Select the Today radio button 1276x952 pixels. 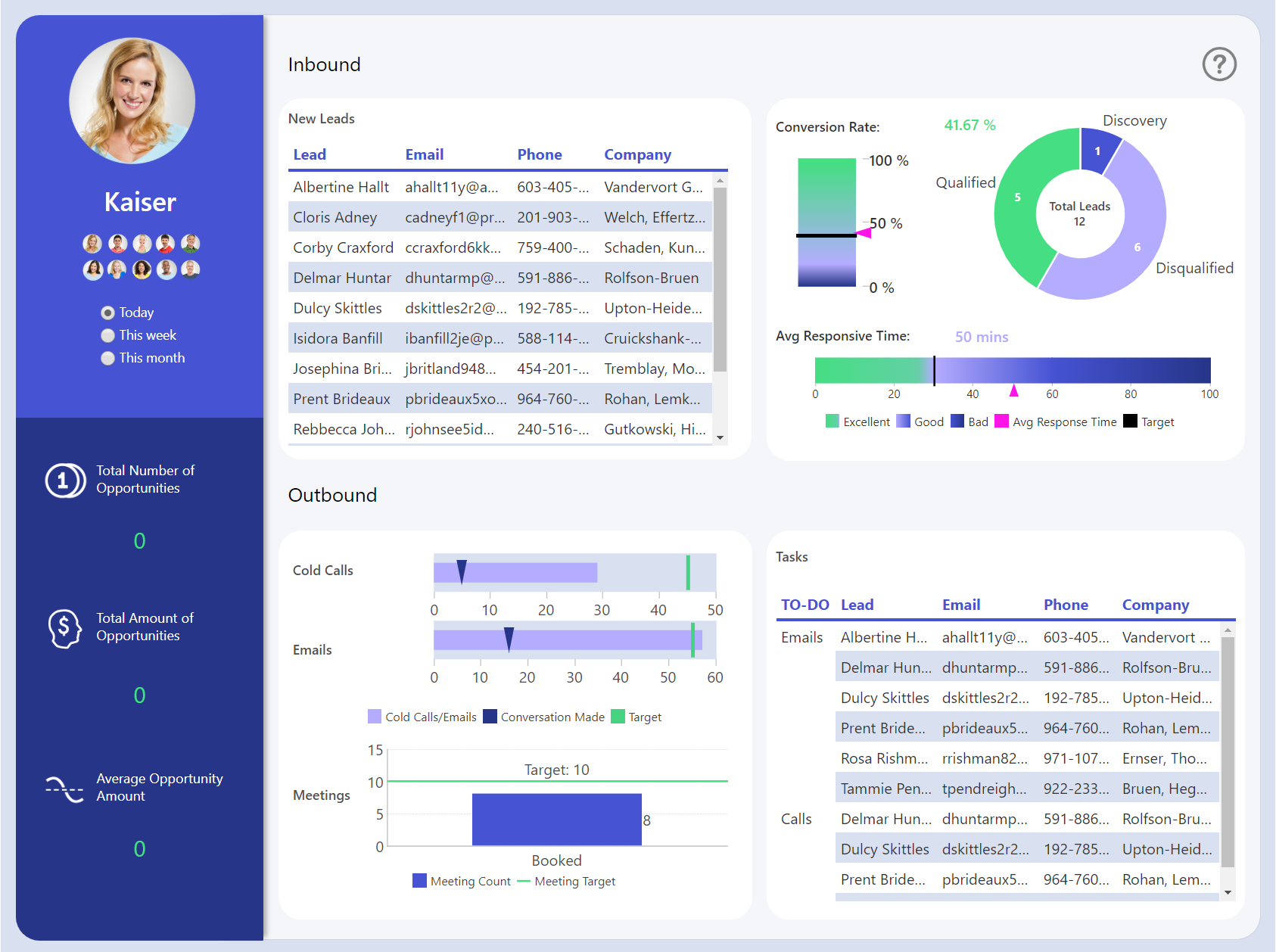tap(108, 312)
